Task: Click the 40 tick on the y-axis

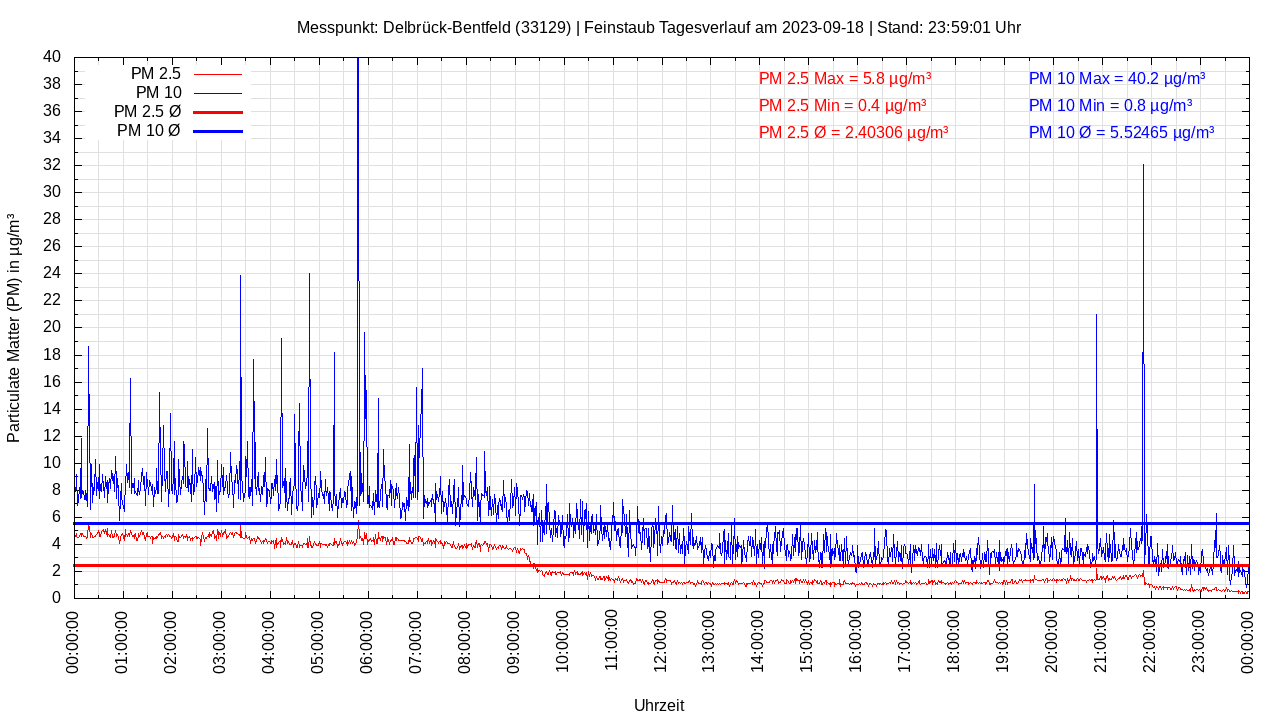Action: [x=52, y=57]
